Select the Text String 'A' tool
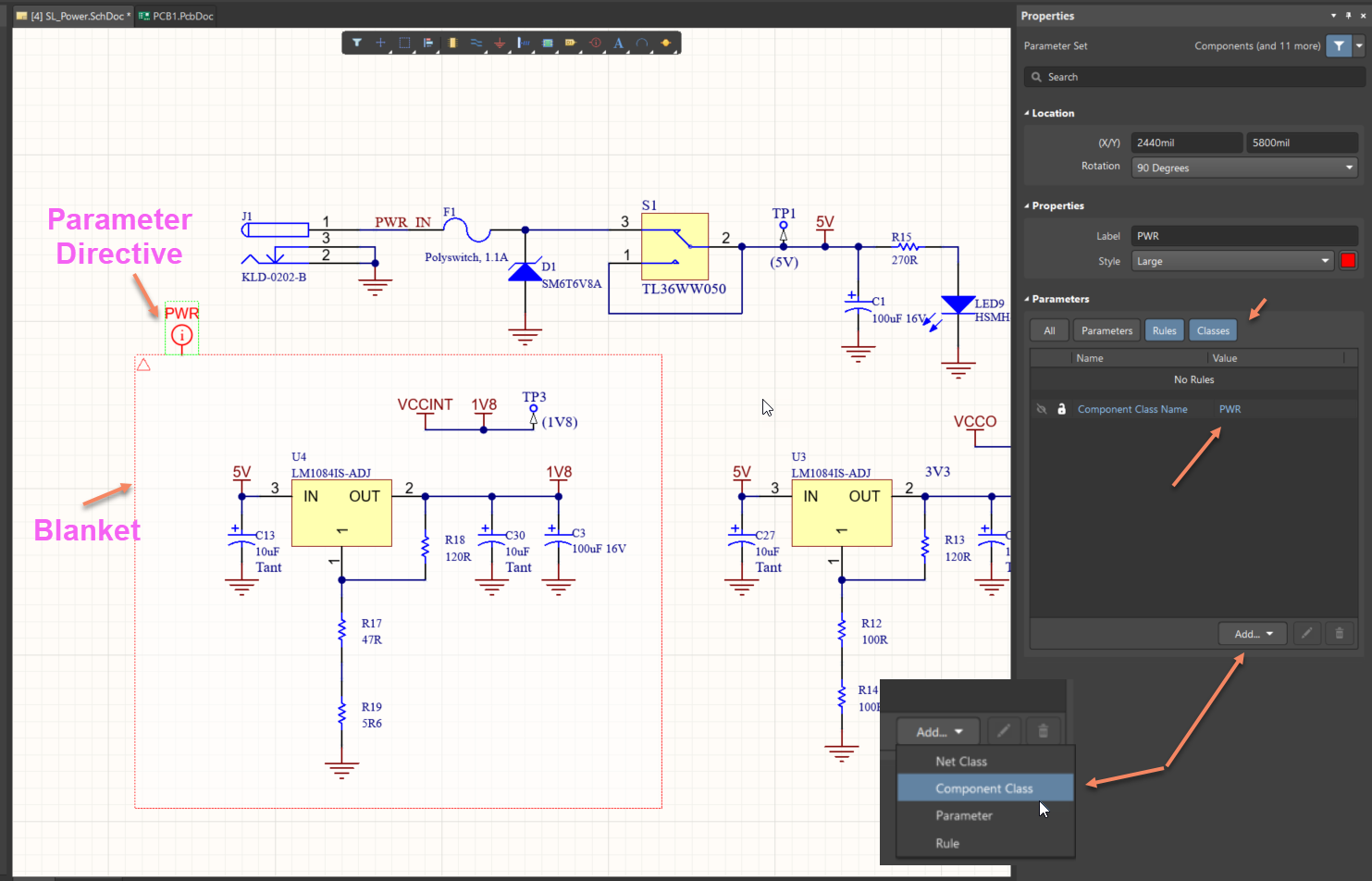 pos(618,43)
